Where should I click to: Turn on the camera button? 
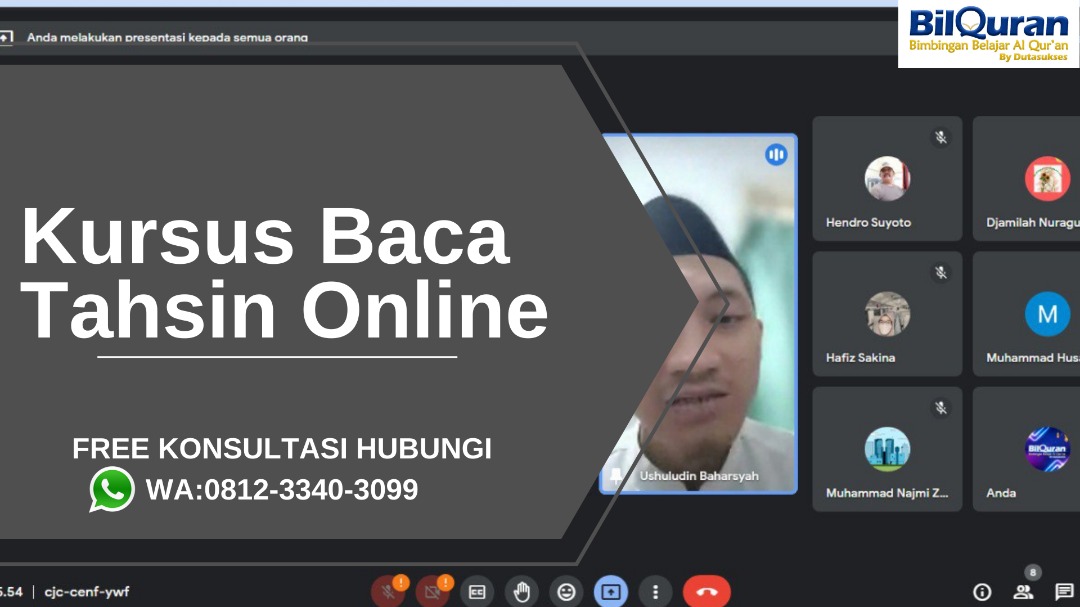click(433, 591)
